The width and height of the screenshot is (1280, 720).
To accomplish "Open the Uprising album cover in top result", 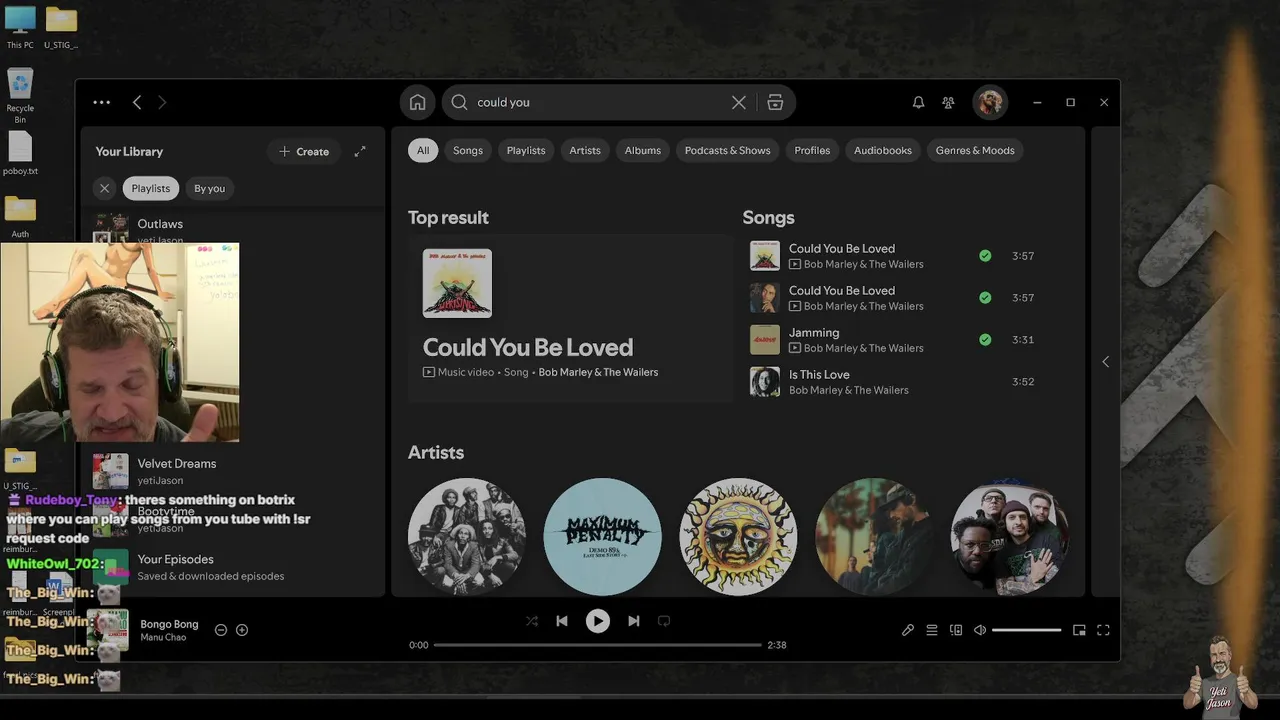I will tap(457, 283).
